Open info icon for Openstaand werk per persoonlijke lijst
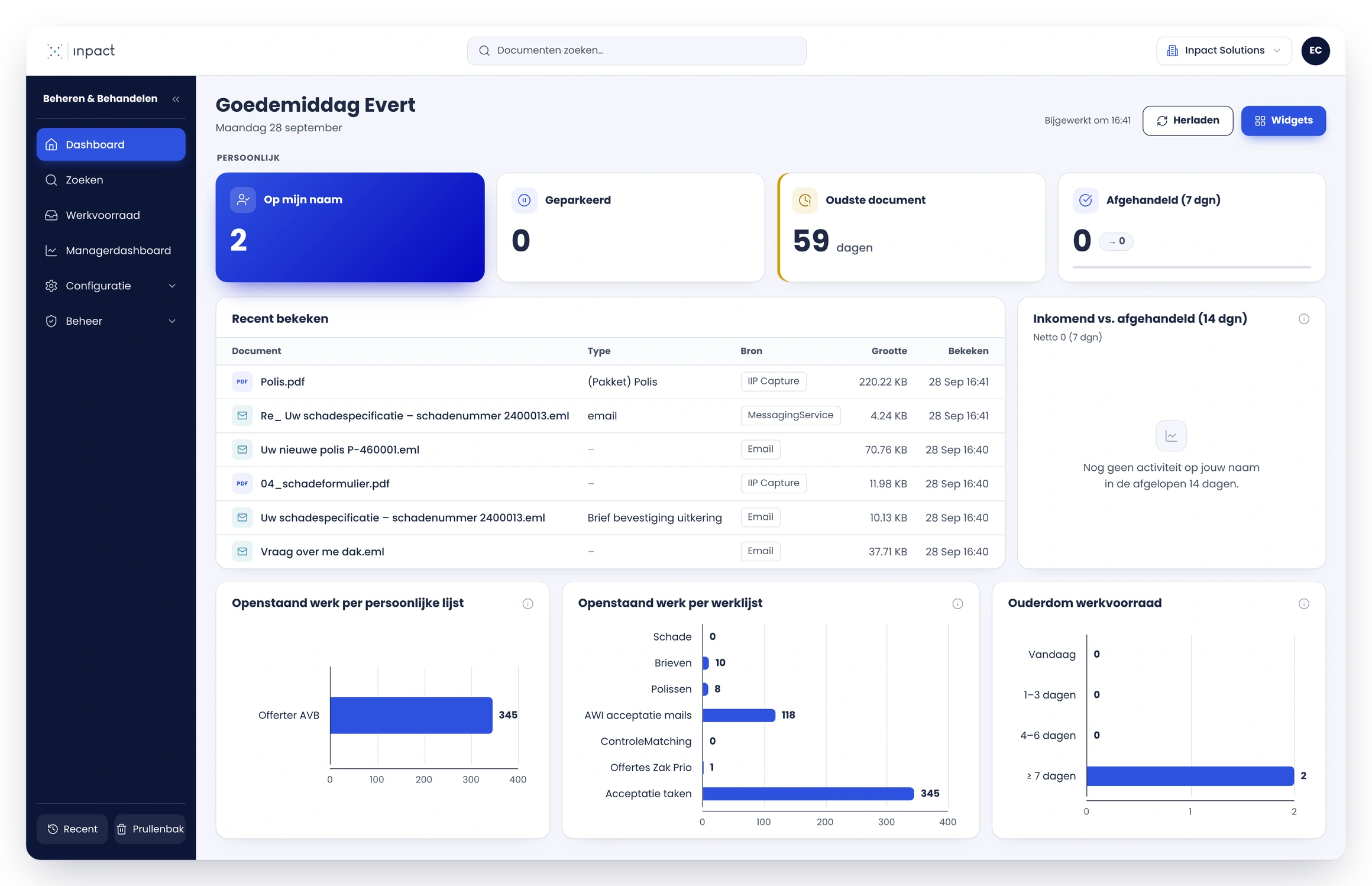 528,604
